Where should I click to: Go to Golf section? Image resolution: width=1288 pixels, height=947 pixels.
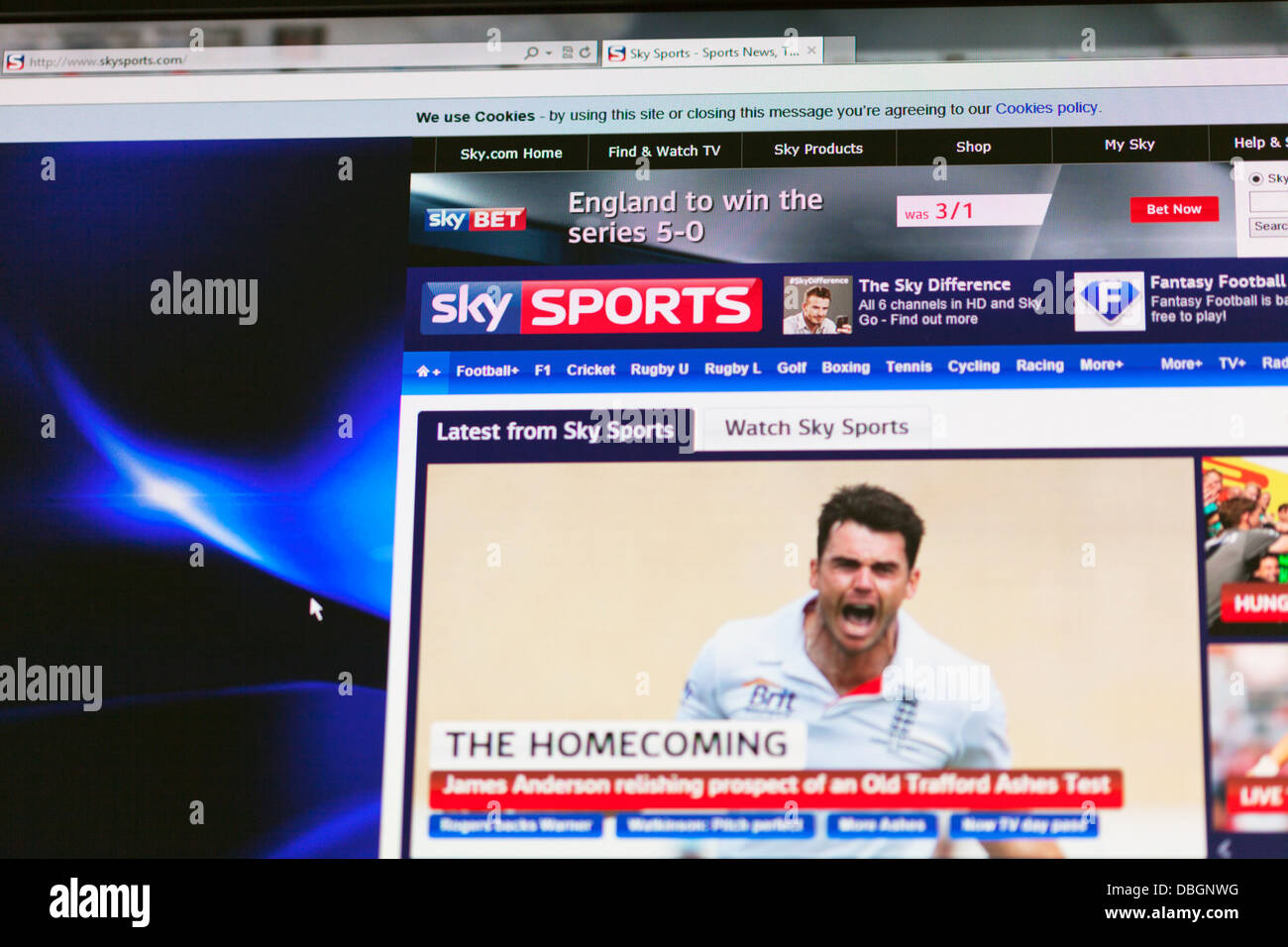point(792,368)
